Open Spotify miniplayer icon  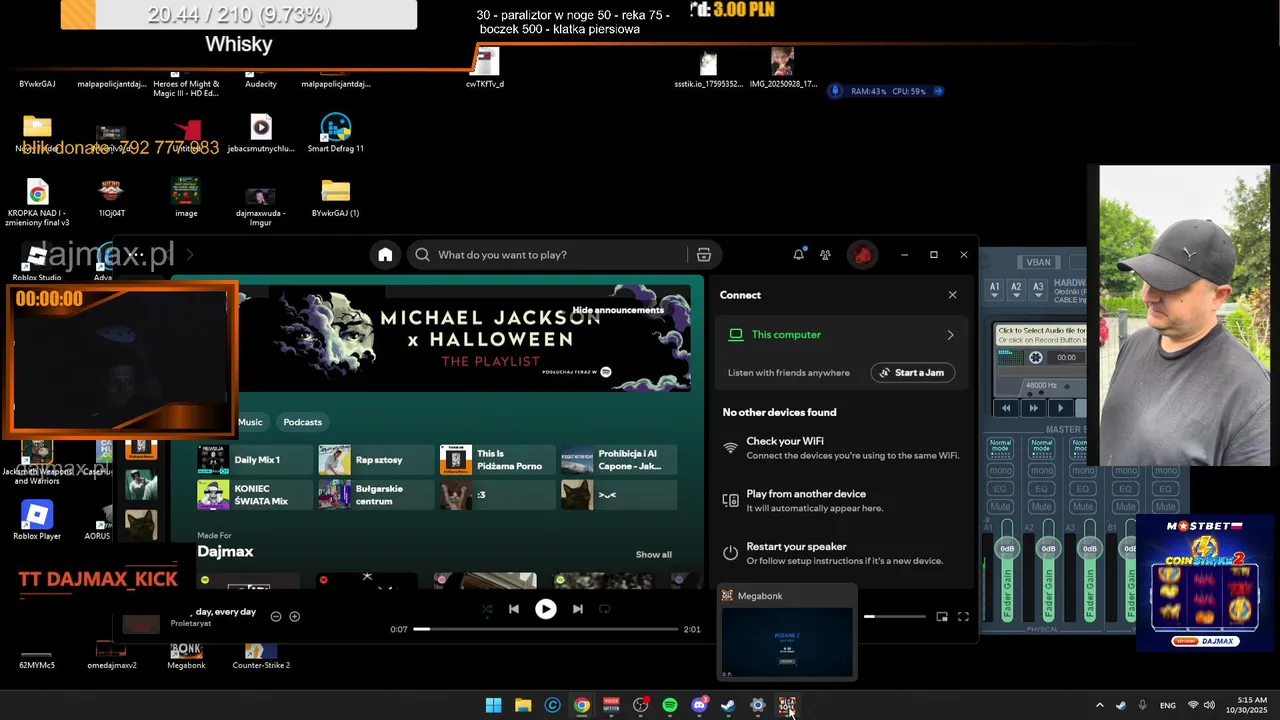[x=942, y=617]
